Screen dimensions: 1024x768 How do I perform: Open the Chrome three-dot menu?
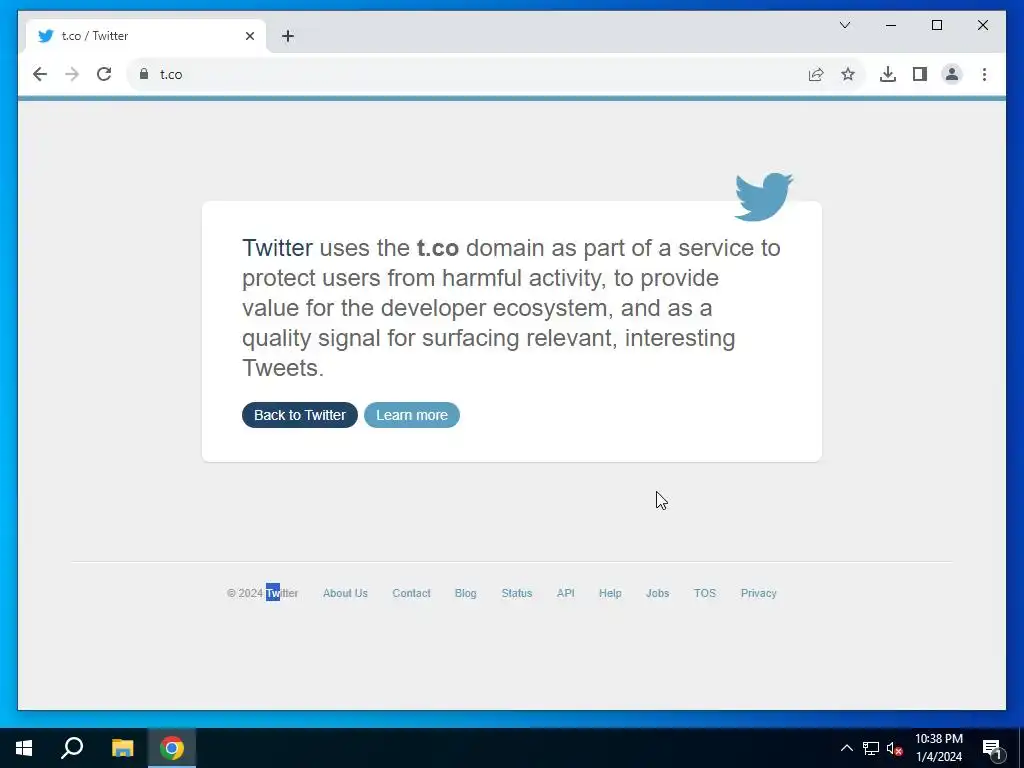(984, 74)
